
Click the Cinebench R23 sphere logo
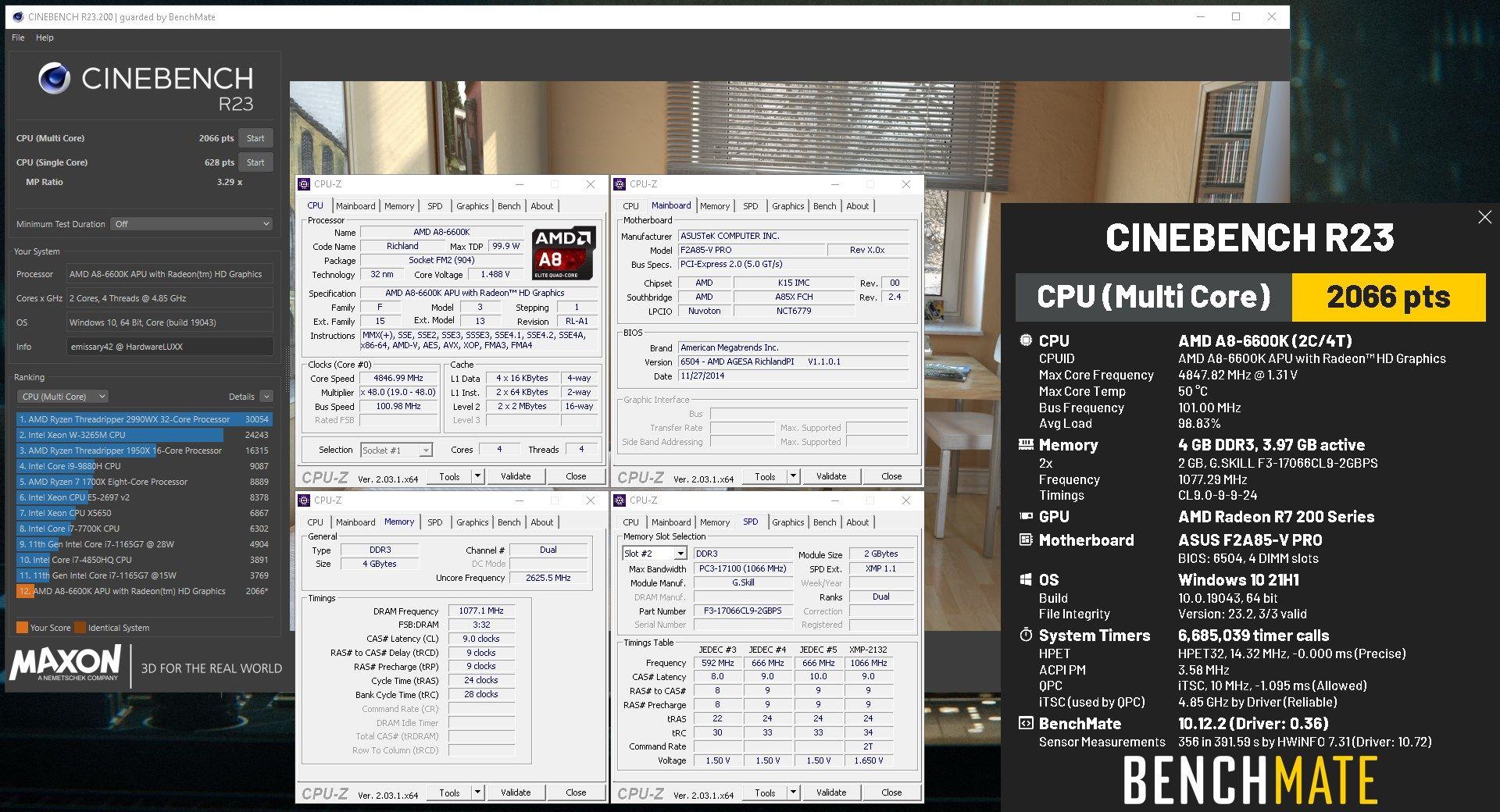pyautogui.click(x=54, y=79)
